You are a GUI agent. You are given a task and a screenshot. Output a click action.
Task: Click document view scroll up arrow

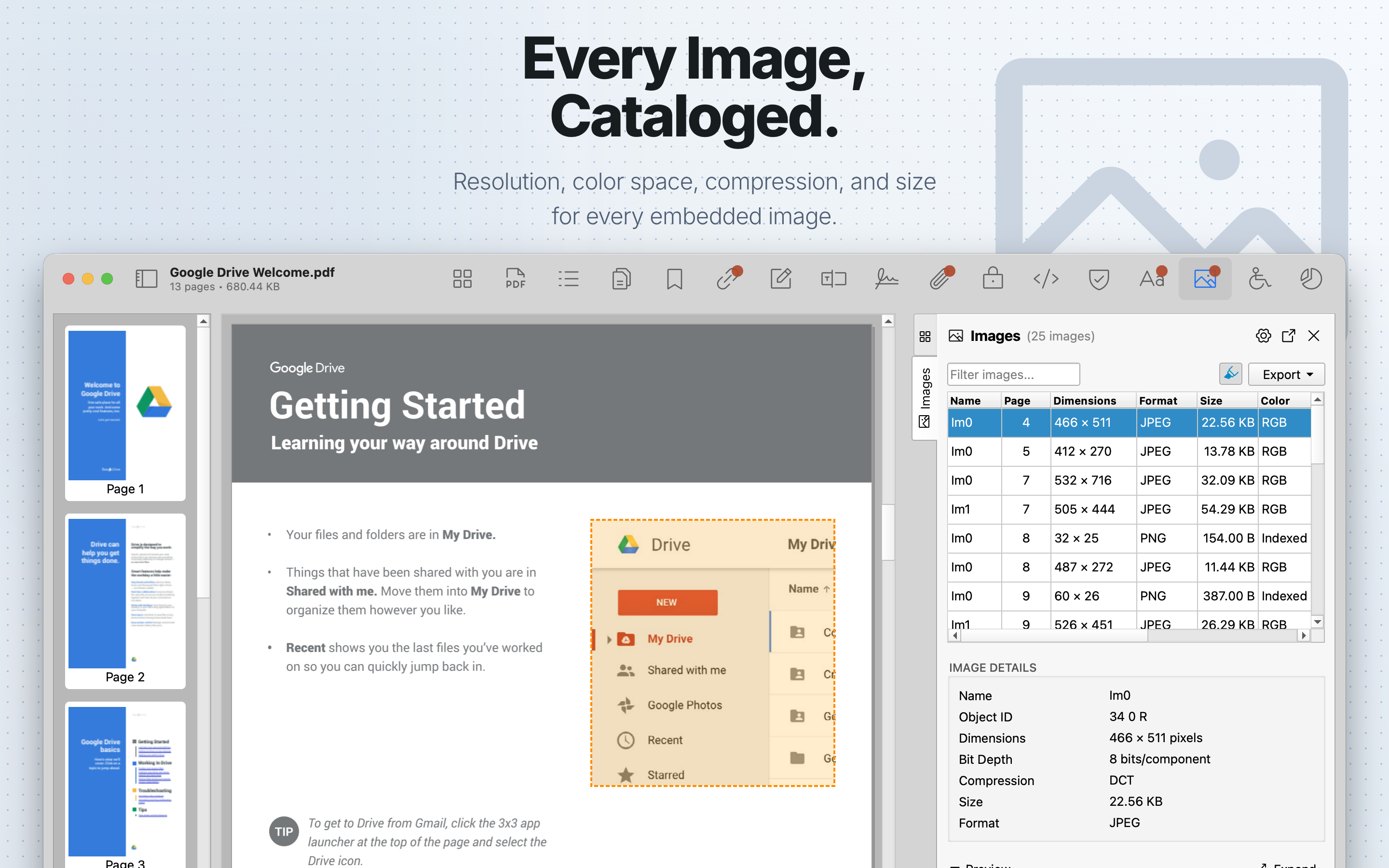coord(888,322)
